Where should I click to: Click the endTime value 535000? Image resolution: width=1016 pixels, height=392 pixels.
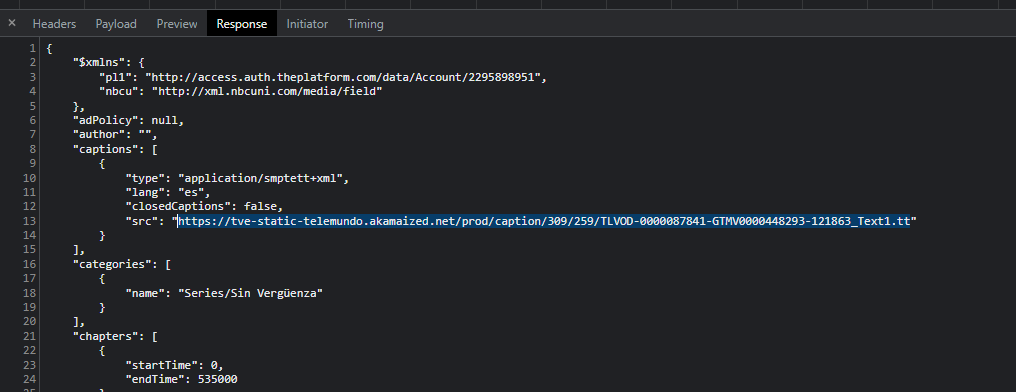click(x=218, y=379)
